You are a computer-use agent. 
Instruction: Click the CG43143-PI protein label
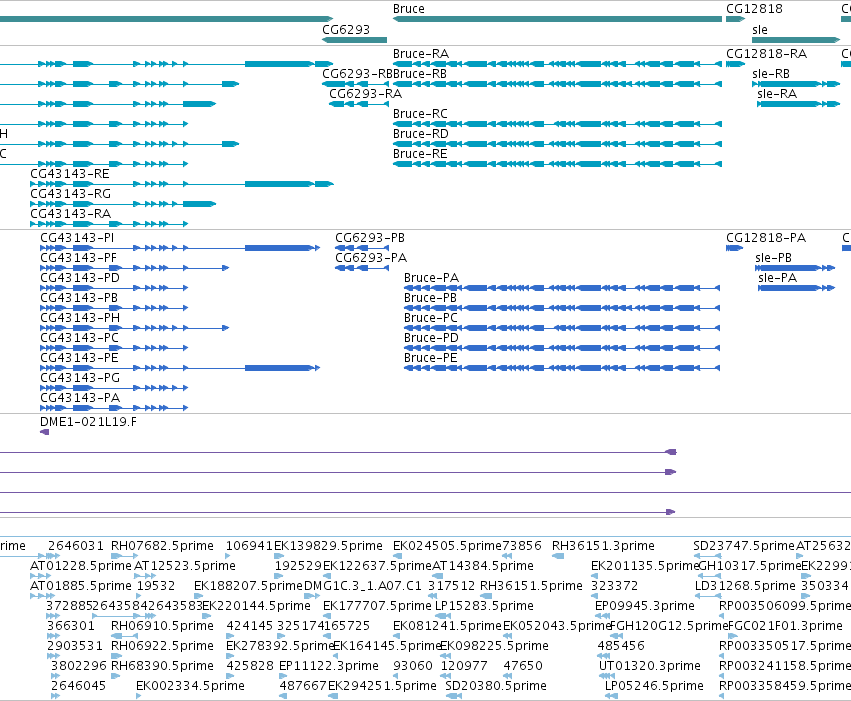pyautogui.click(x=77, y=238)
